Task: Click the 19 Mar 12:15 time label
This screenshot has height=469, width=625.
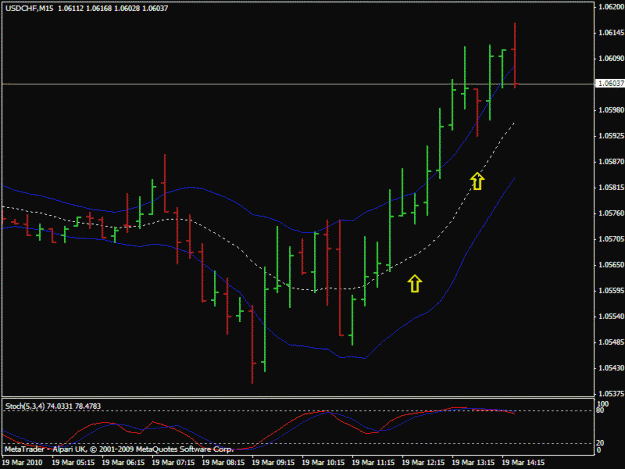Action: click(423, 462)
